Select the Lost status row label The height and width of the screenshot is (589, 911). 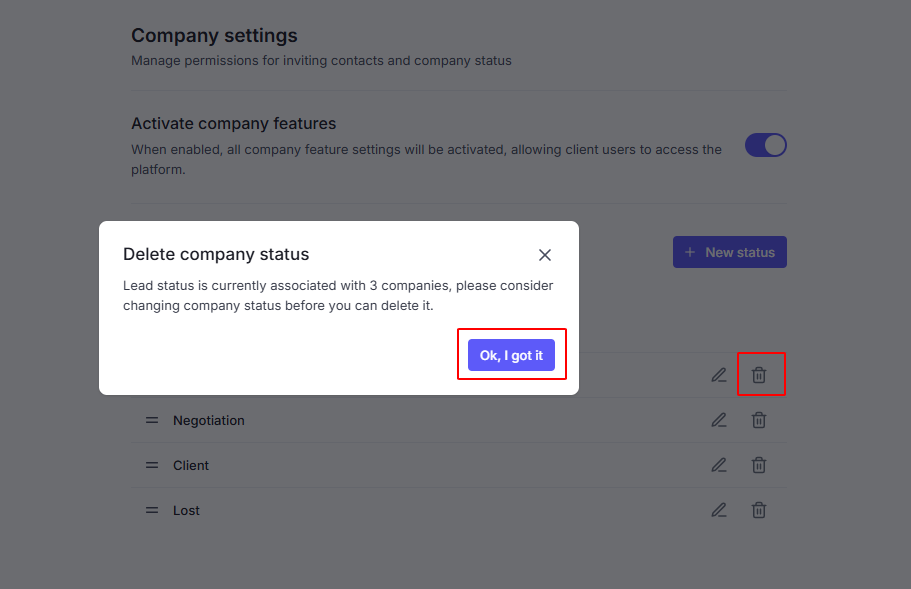[186, 510]
